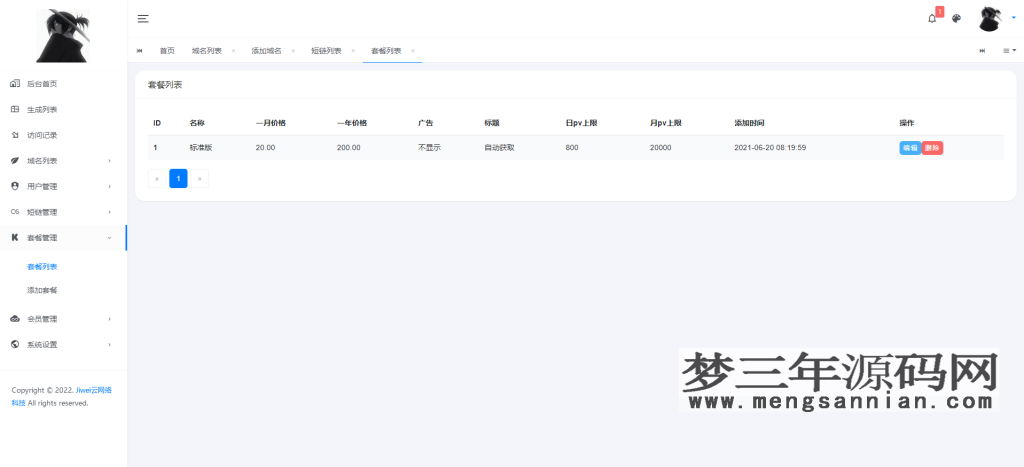Toggle the sidebar with the hamburger icon

click(143, 18)
